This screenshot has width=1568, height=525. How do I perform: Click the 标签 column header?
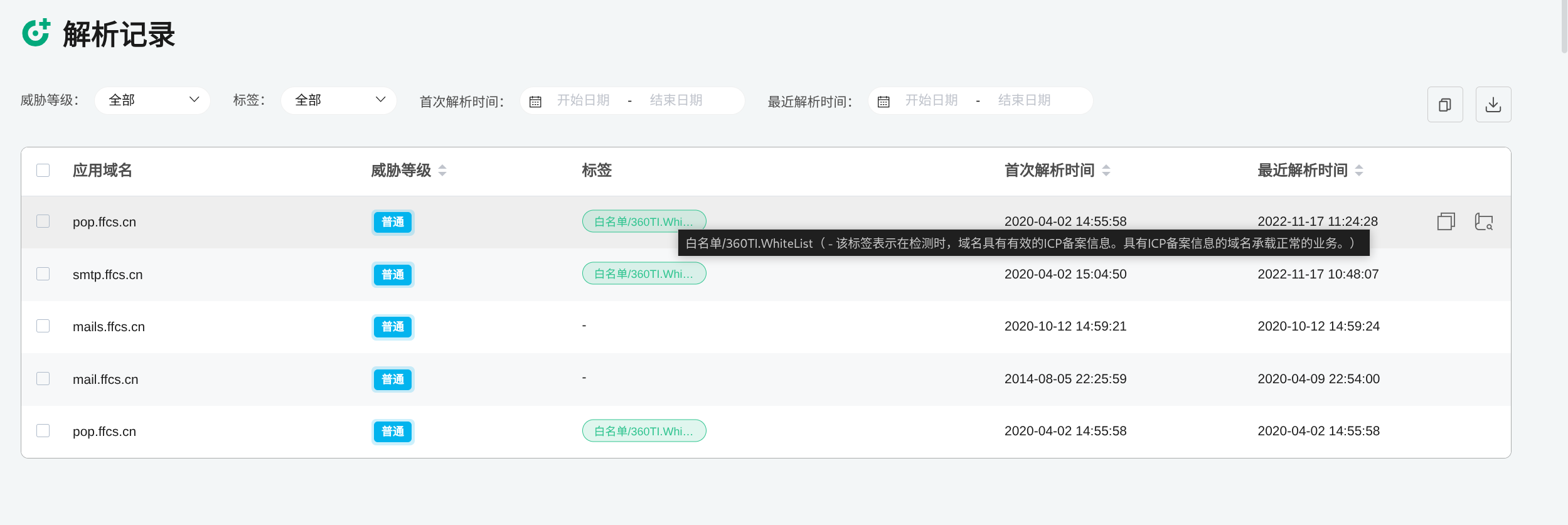tap(597, 171)
